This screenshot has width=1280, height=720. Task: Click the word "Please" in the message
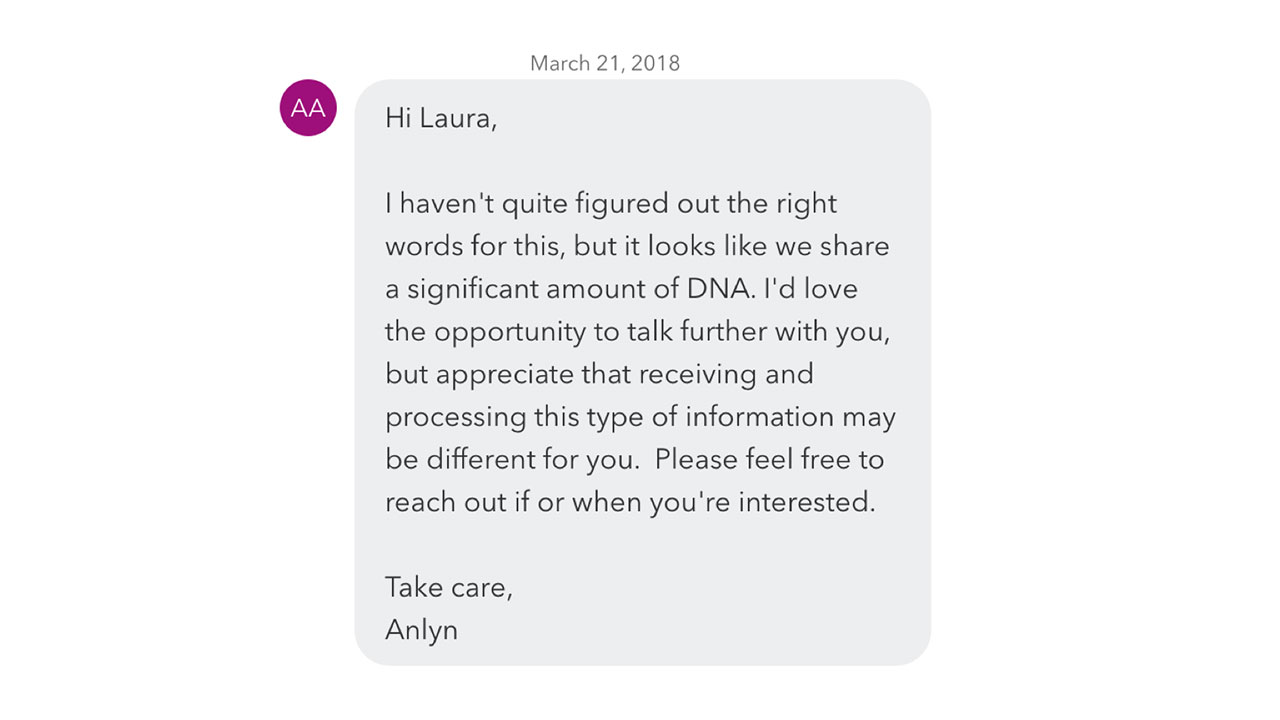coord(696,459)
